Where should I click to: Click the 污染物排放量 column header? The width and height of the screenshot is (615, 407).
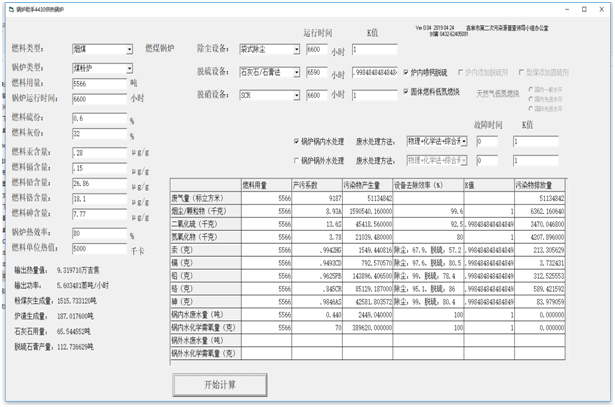coord(540,185)
